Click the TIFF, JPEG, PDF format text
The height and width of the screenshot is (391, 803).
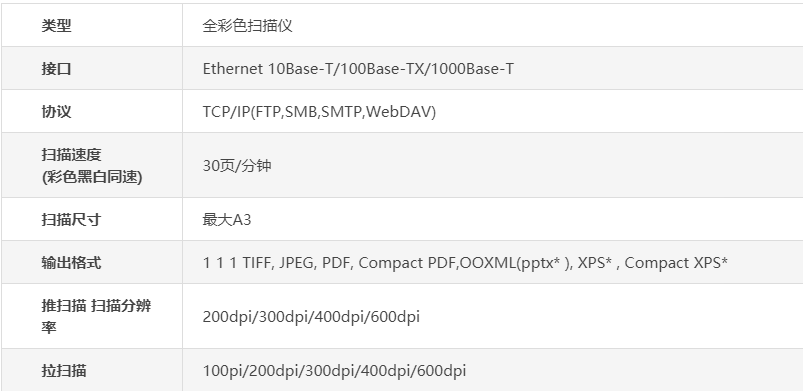[296, 263]
